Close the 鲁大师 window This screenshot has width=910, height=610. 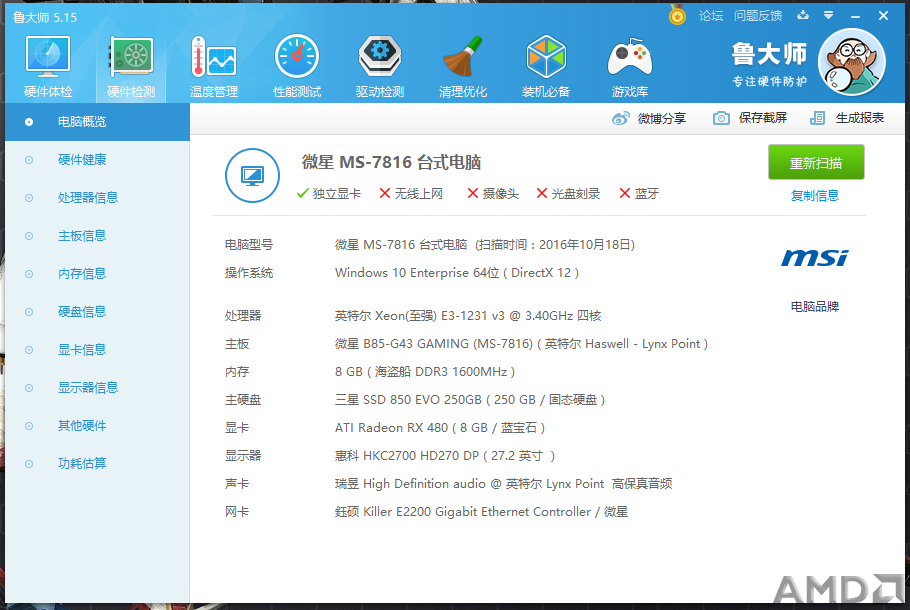tap(883, 16)
